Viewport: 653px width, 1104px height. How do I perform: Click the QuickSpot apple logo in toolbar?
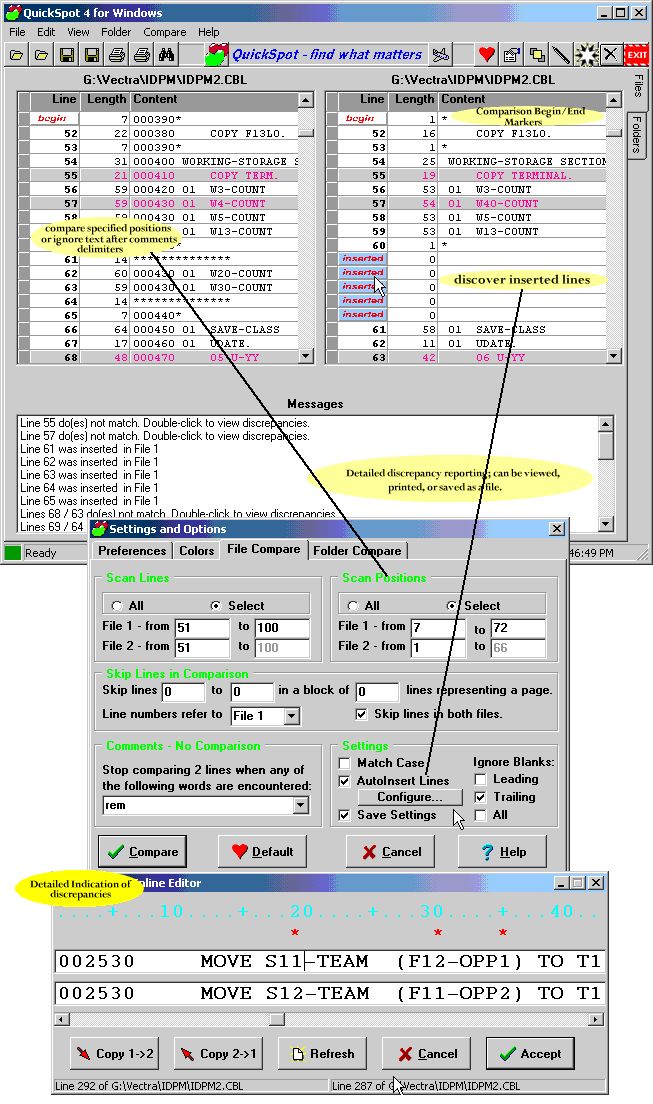(x=216, y=54)
